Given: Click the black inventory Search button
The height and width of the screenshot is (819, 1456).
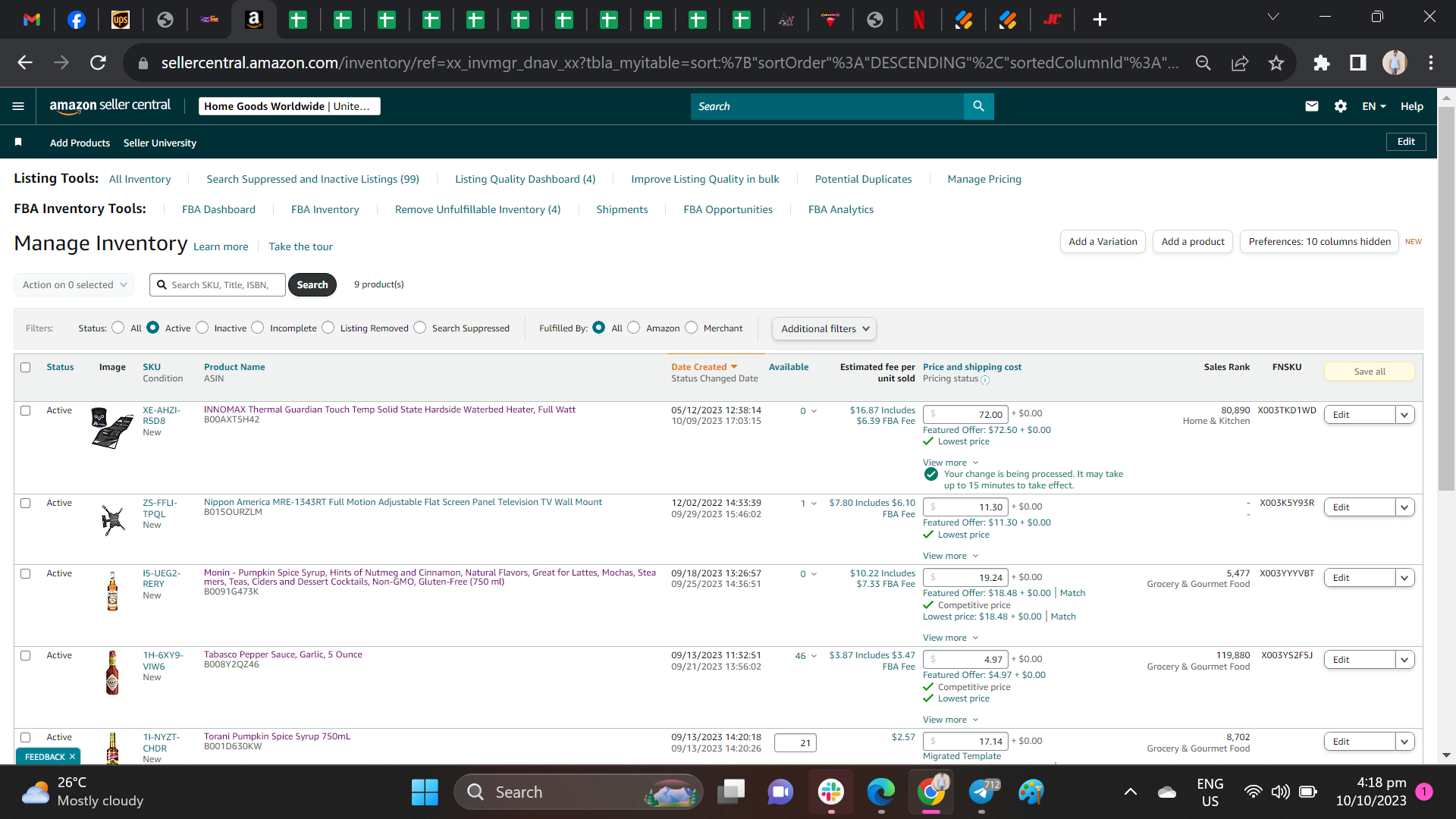Looking at the screenshot, I should coord(312,285).
